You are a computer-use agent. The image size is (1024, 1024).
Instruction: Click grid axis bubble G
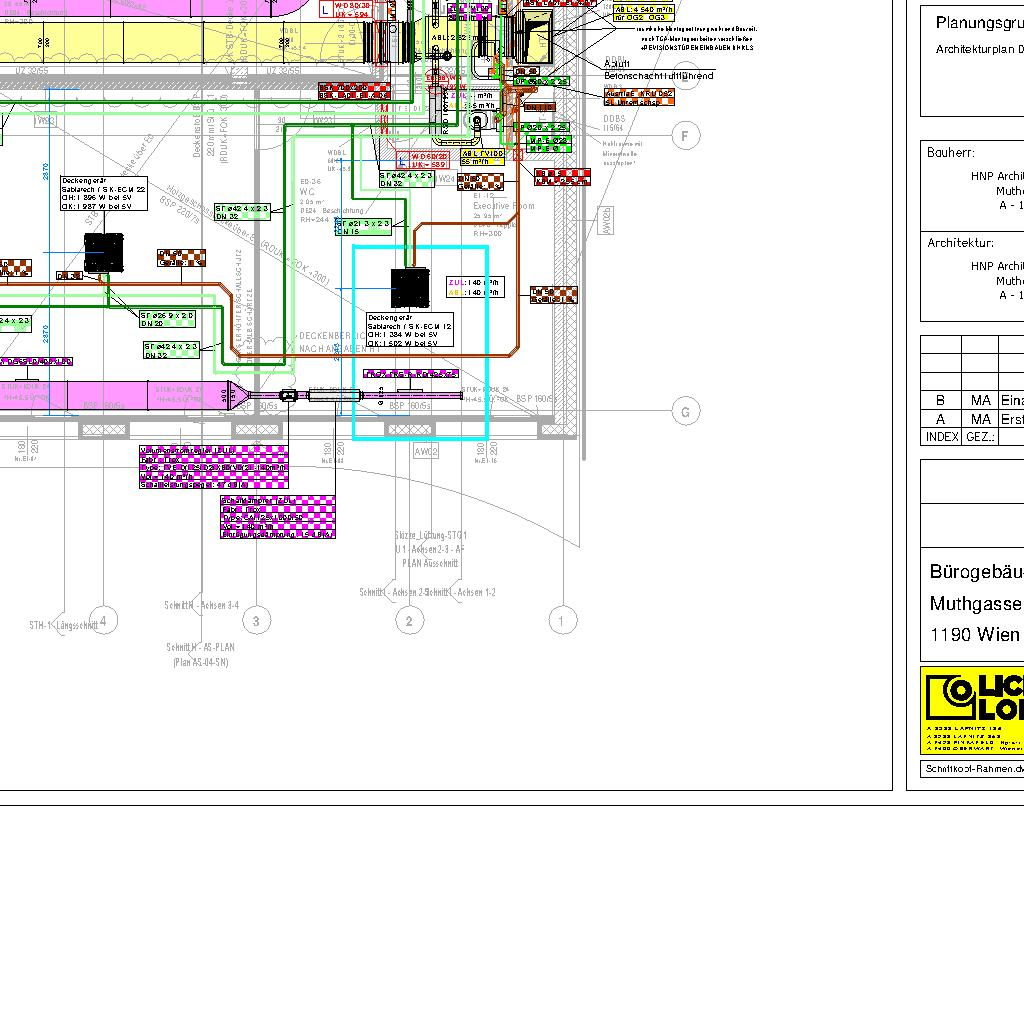(685, 411)
